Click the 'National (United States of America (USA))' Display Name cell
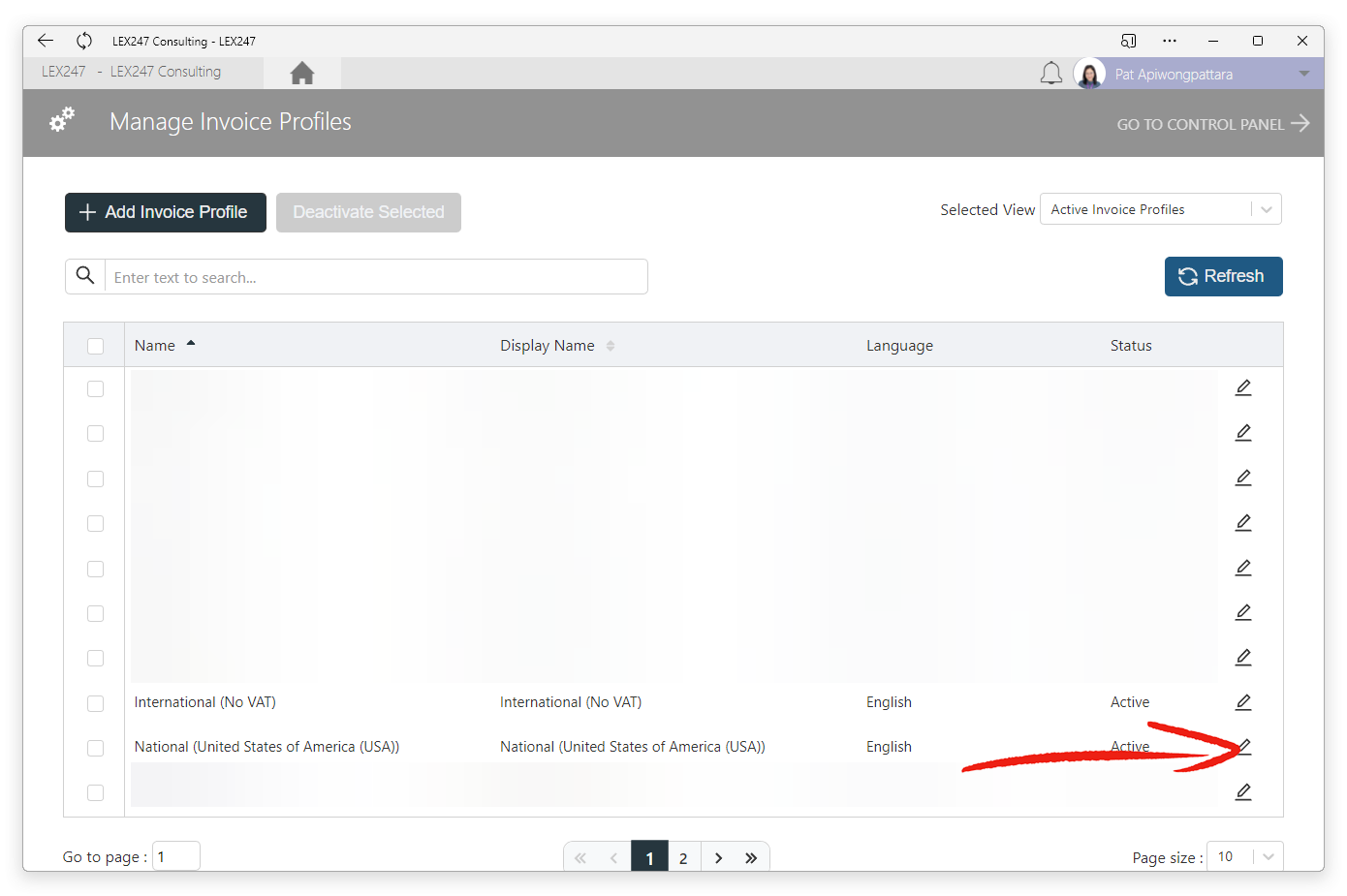The width and height of the screenshot is (1347, 896). (x=633, y=747)
